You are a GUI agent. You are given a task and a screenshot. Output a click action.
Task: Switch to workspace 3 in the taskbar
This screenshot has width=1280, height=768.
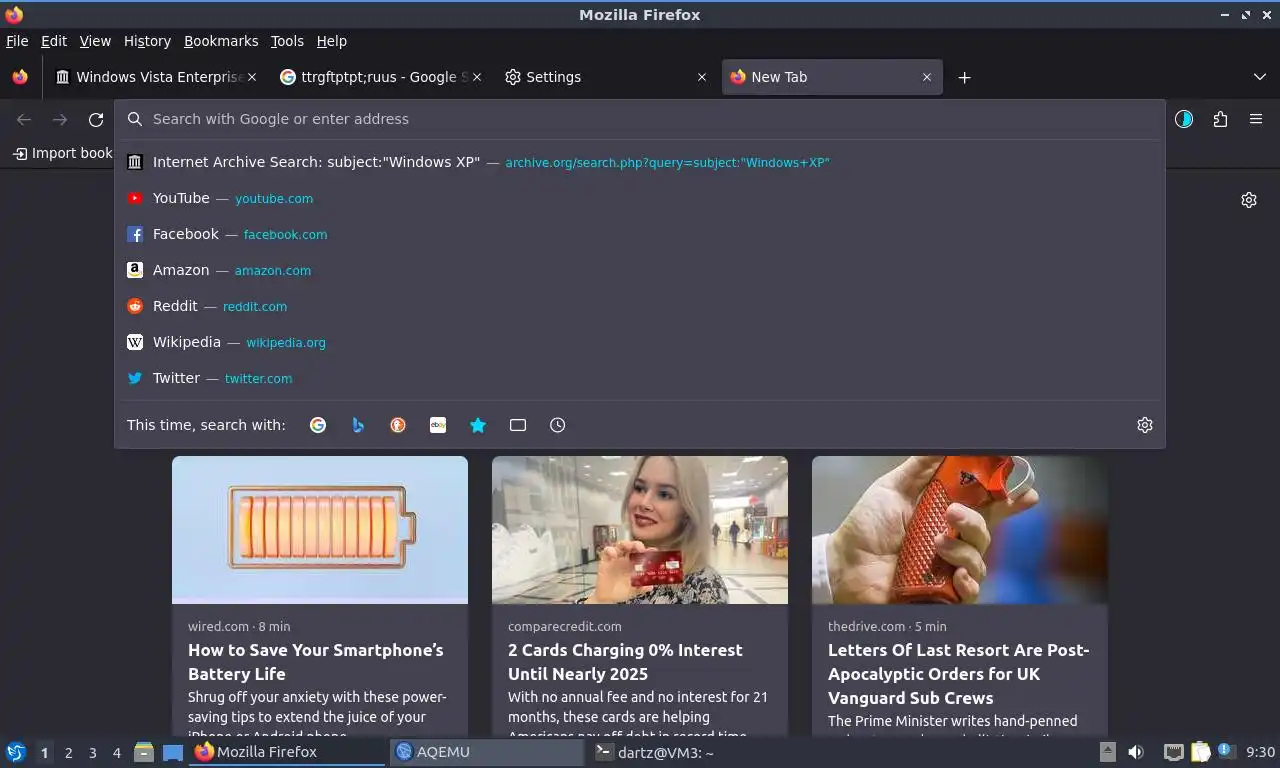pos(92,753)
